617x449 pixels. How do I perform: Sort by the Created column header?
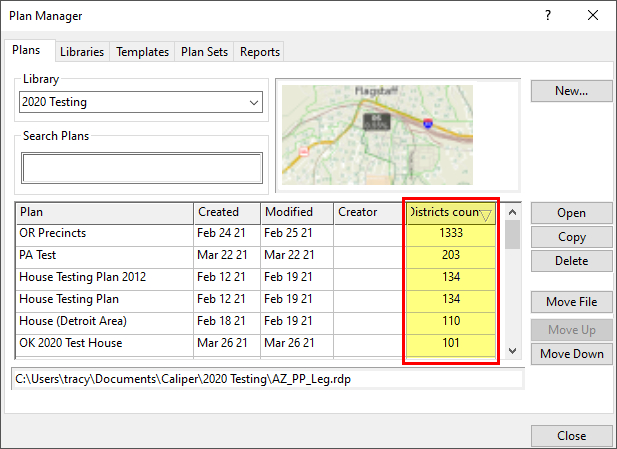click(x=226, y=212)
